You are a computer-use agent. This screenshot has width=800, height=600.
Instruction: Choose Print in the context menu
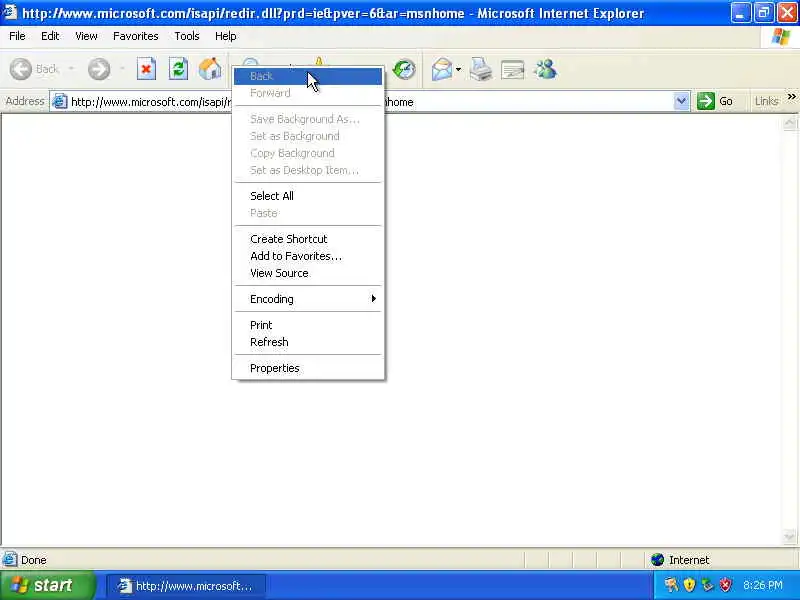(308, 325)
